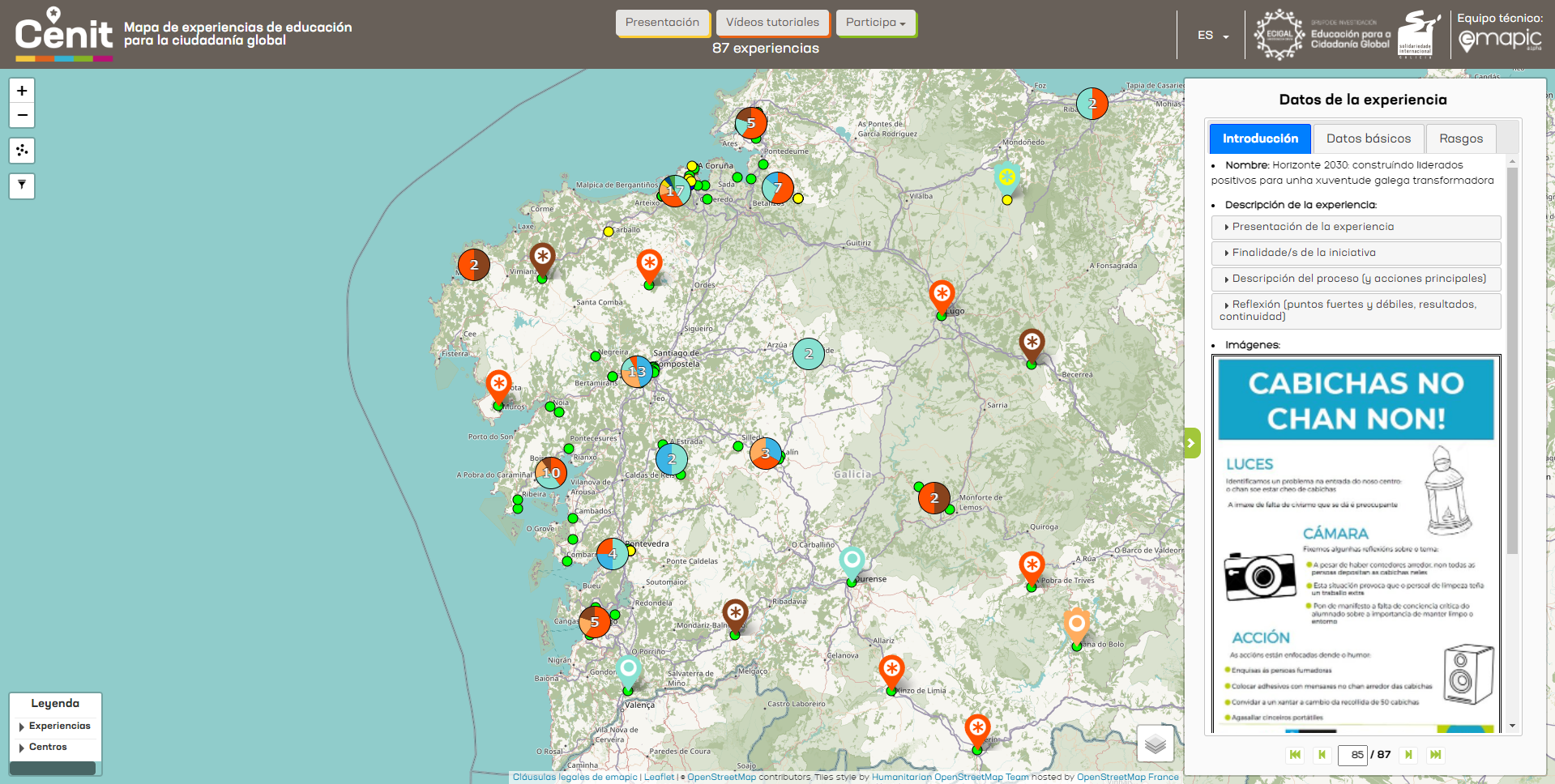Open the base layers switcher

pos(1155,743)
